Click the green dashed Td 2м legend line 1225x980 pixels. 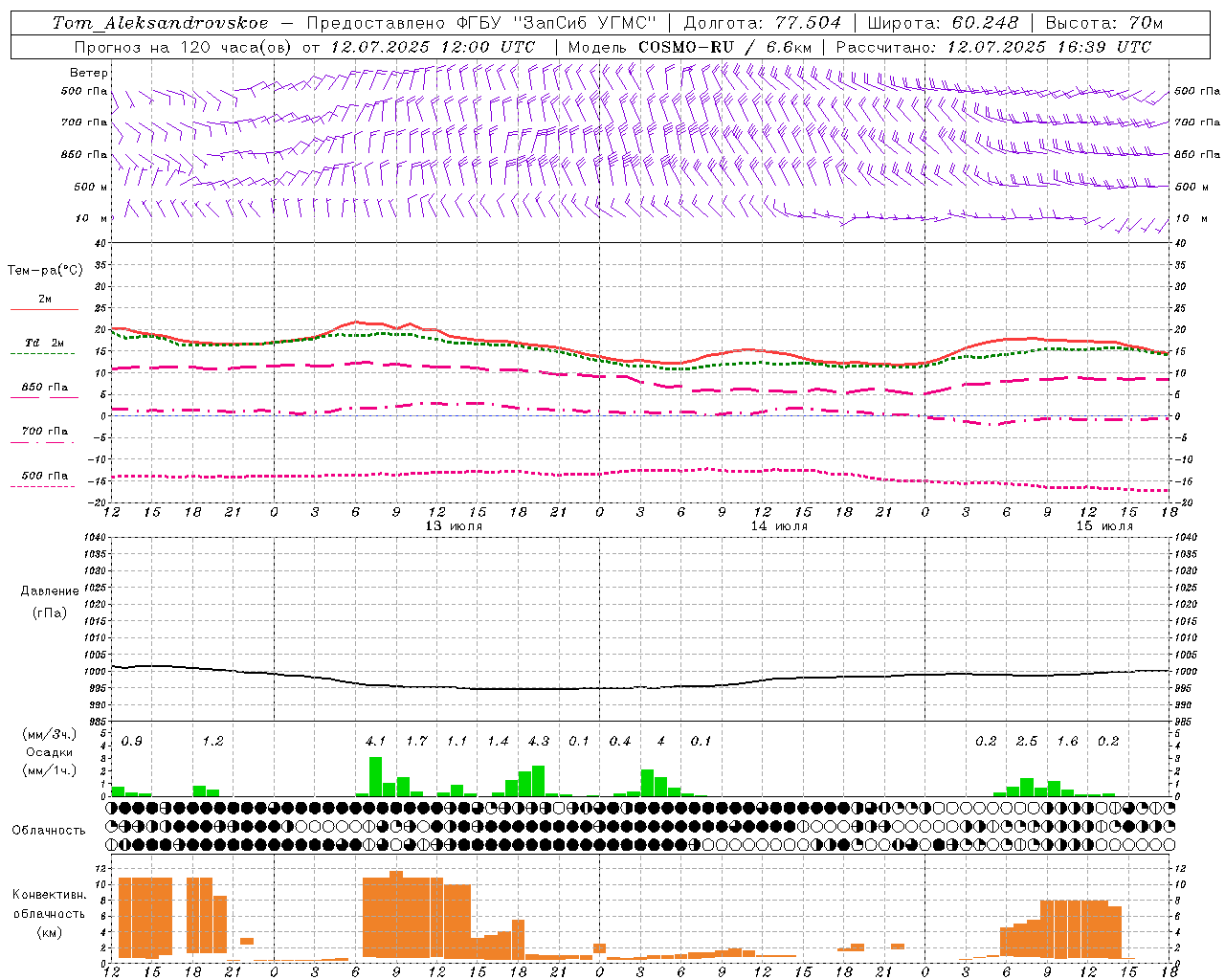pyautogui.click(x=42, y=354)
